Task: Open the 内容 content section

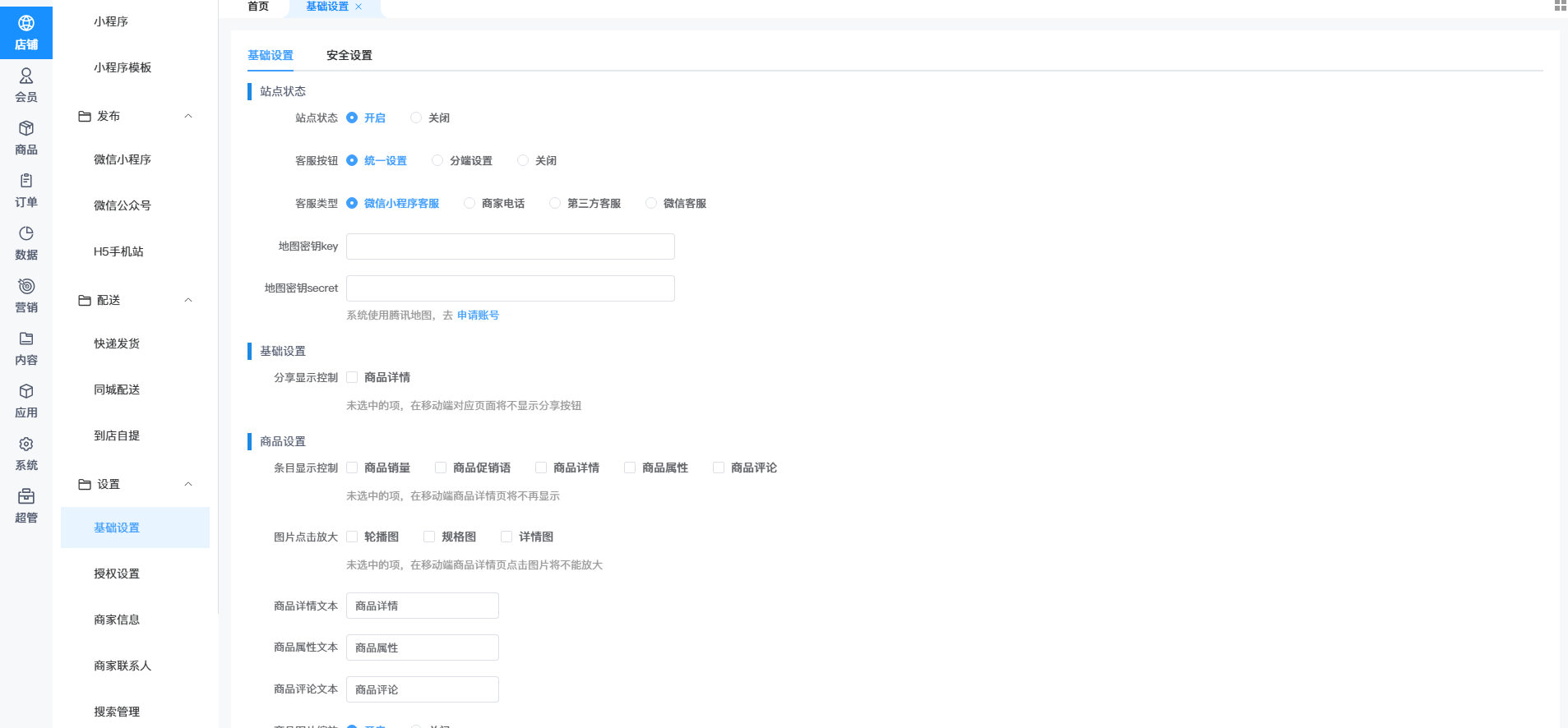Action: pos(26,348)
